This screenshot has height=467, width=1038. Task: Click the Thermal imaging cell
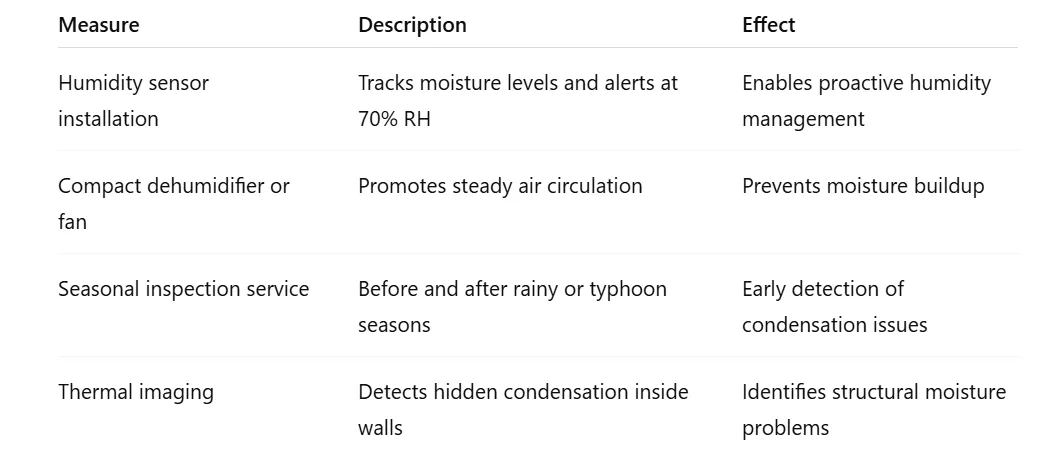[x=136, y=392]
